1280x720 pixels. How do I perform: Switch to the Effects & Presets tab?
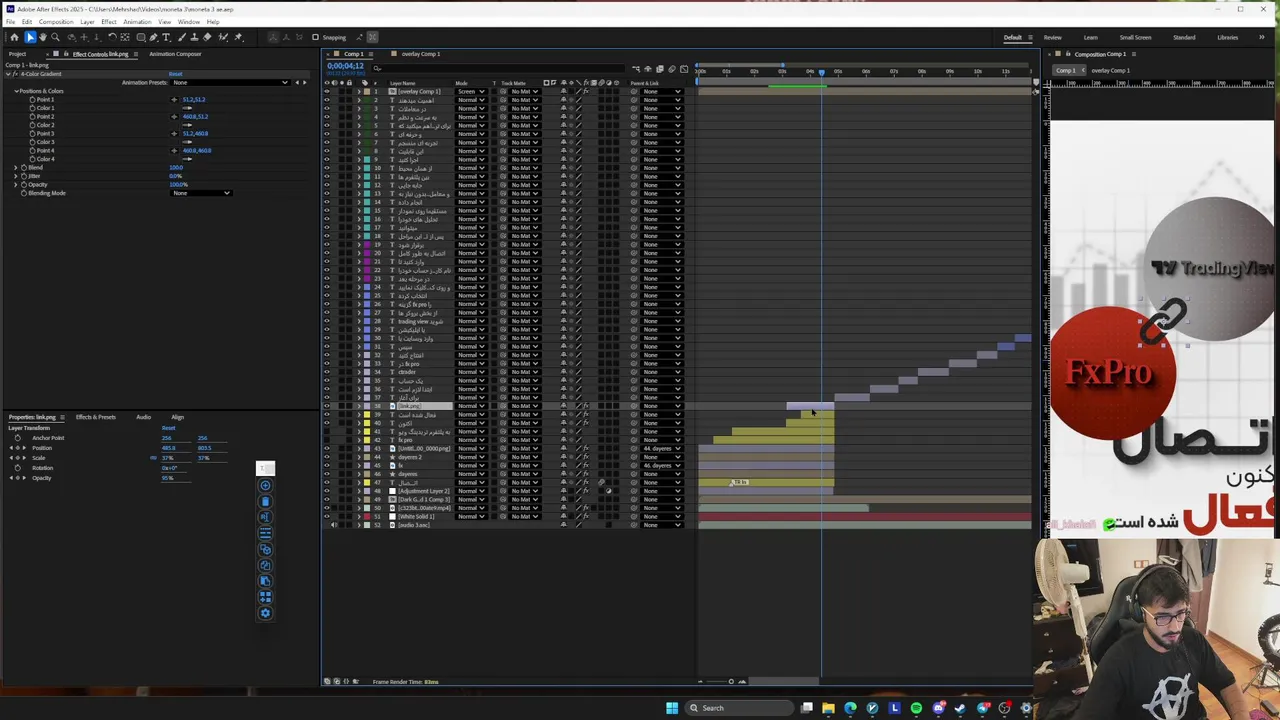[96, 417]
